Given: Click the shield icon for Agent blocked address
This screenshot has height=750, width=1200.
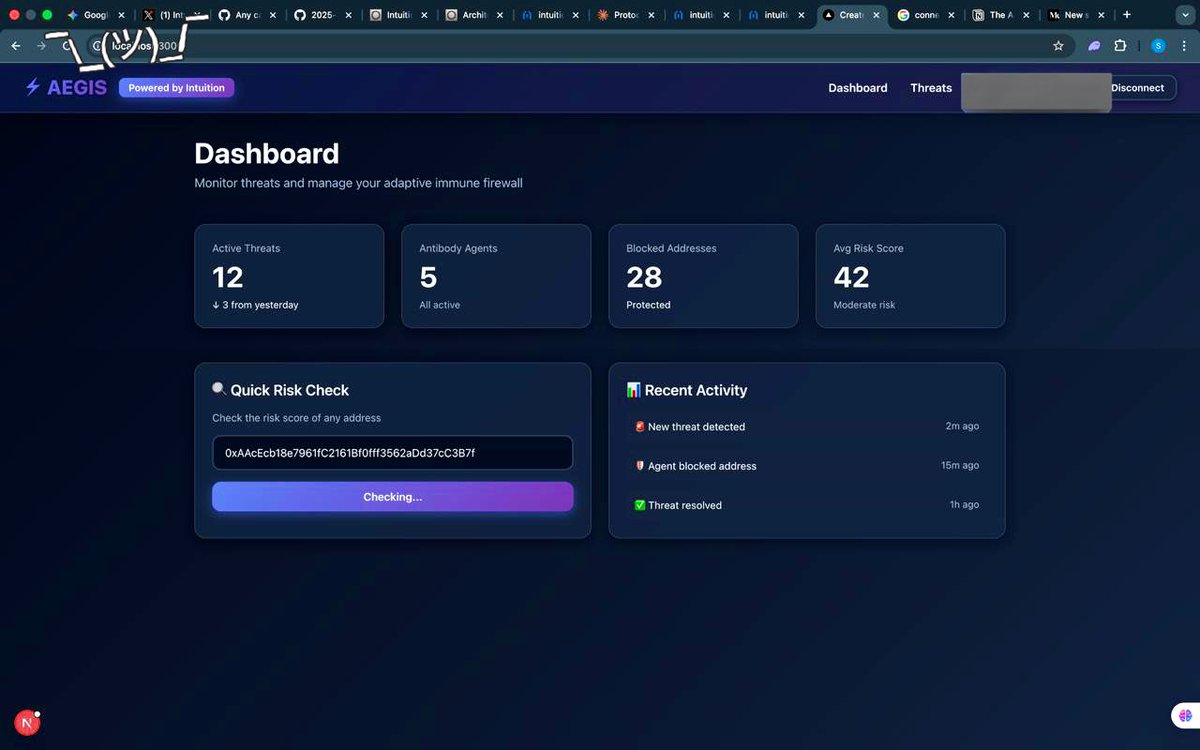Looking at the screenshot, I should (x=640, y=466).
